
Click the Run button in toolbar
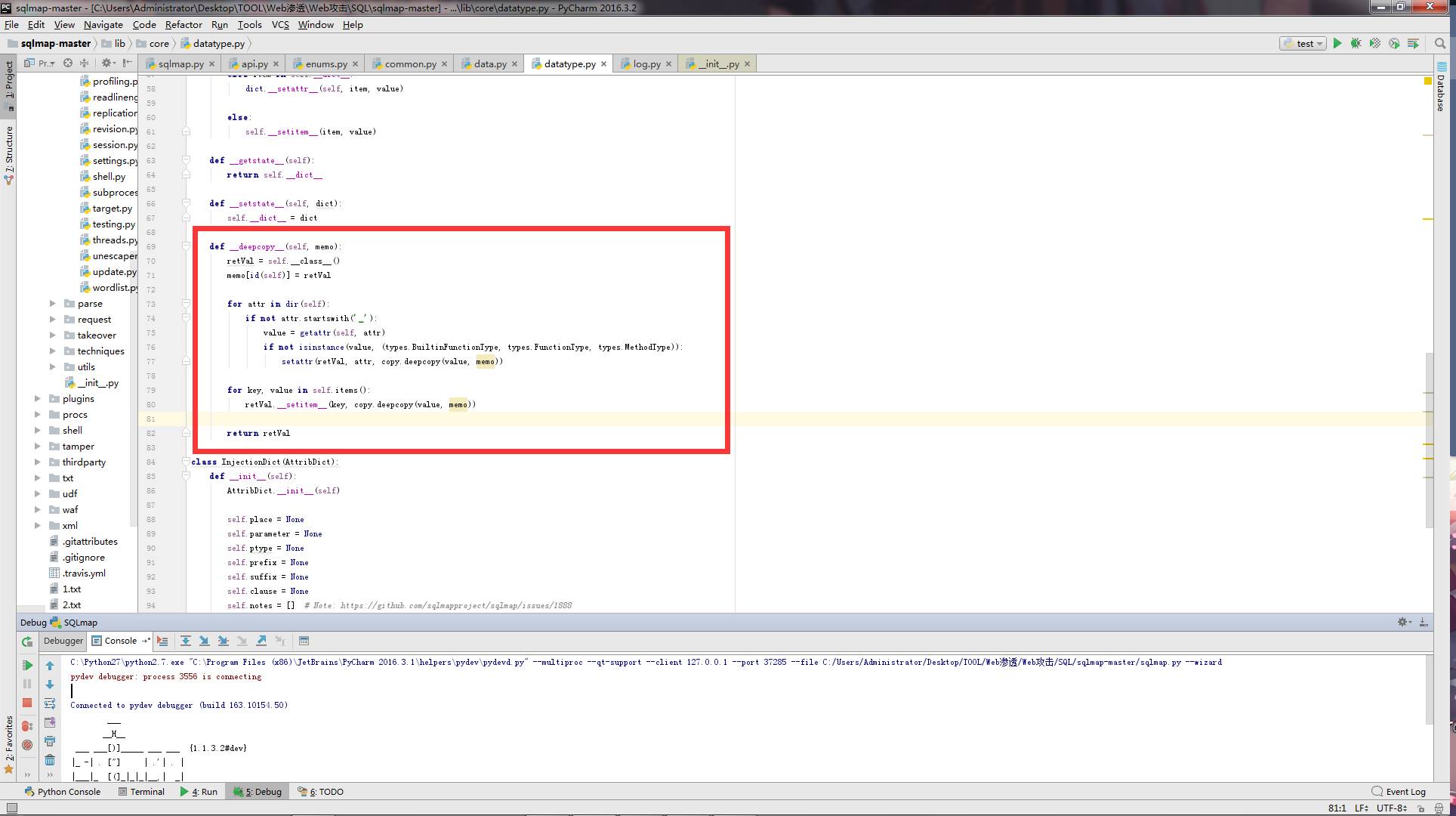pyautogui.click(x=1339, y=44)
